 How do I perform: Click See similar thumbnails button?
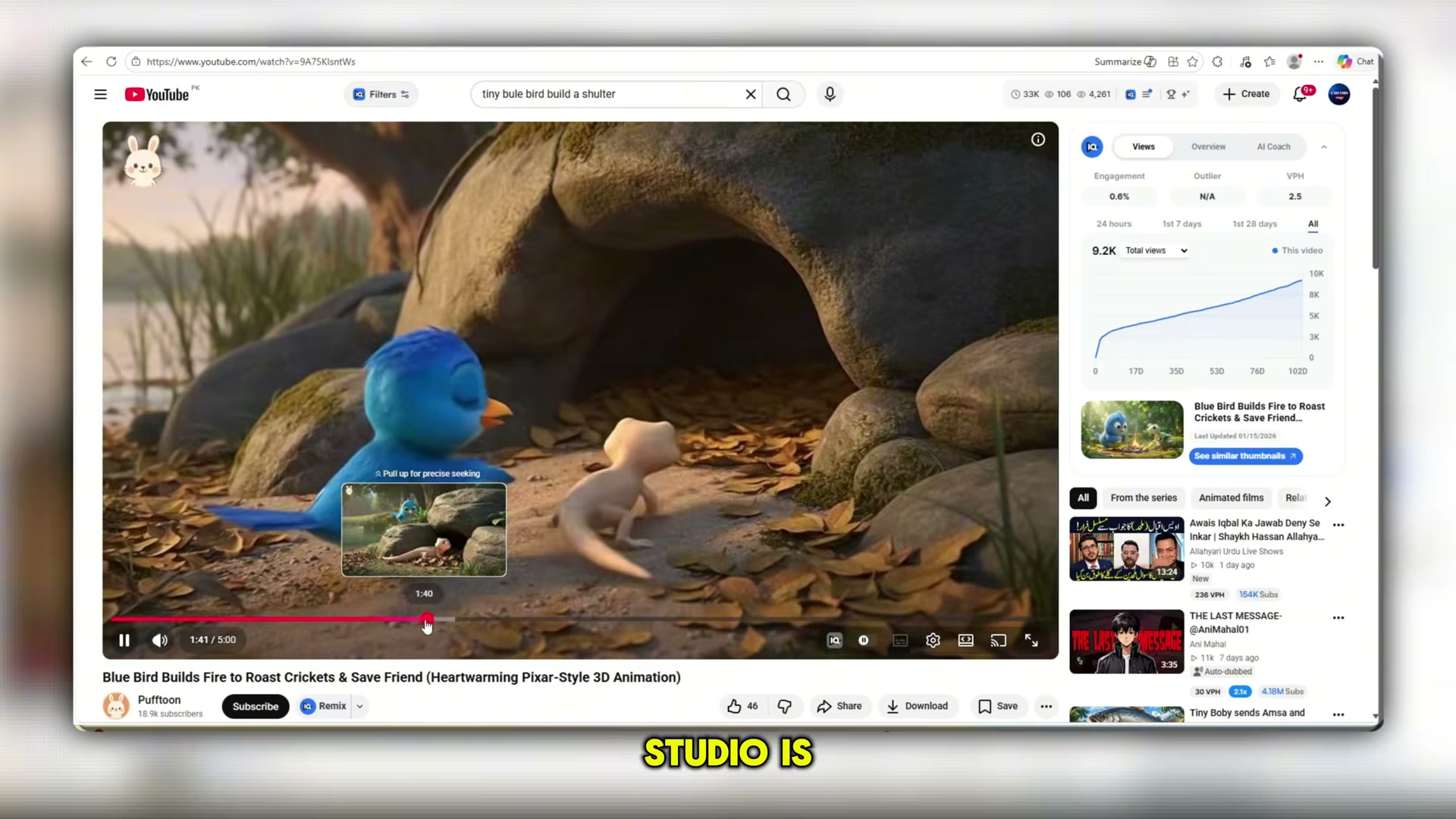click(x=1245, y=456)
